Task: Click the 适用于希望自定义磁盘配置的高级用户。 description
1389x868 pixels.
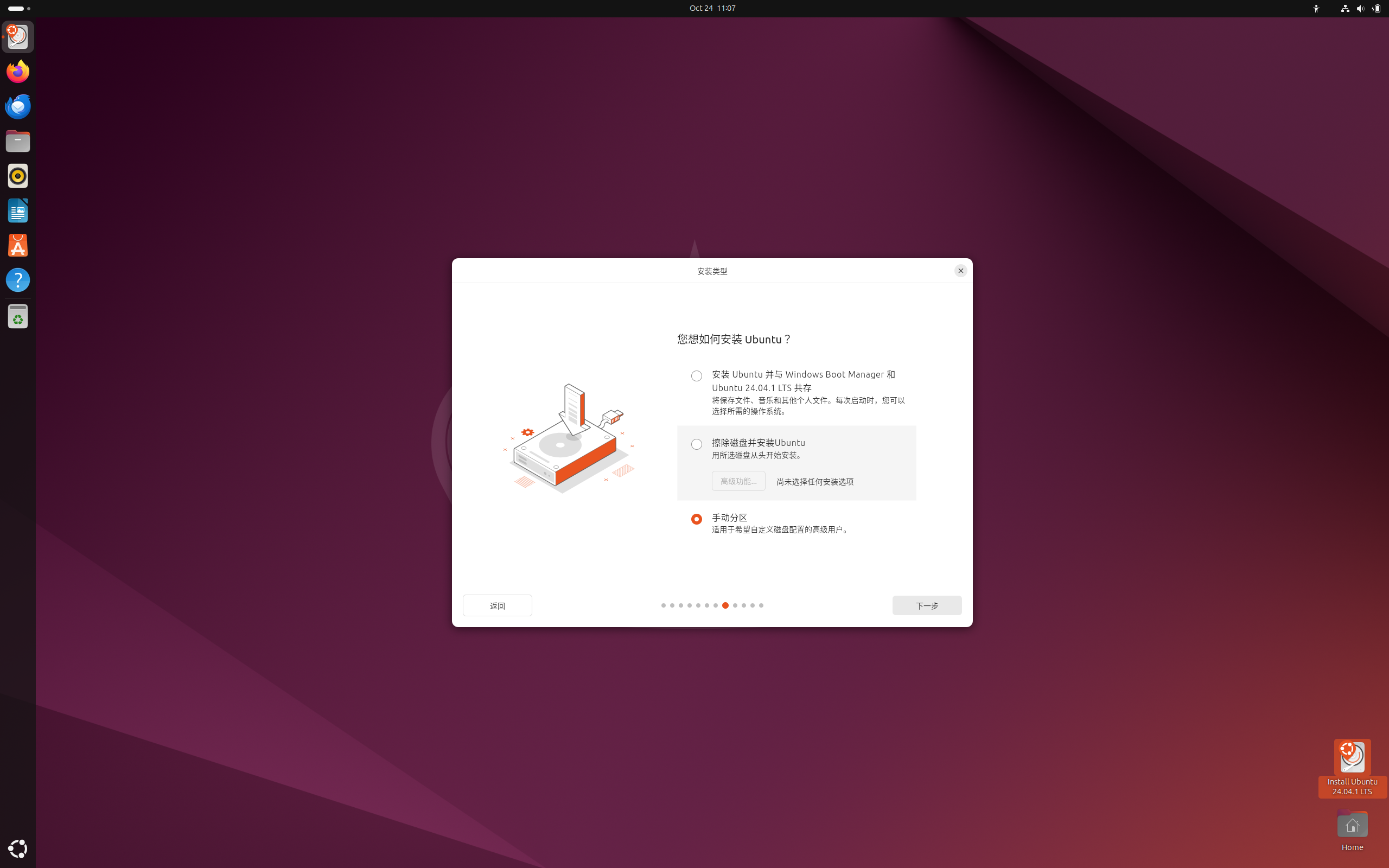Action: pyautogui.click(x=781, y=529)
